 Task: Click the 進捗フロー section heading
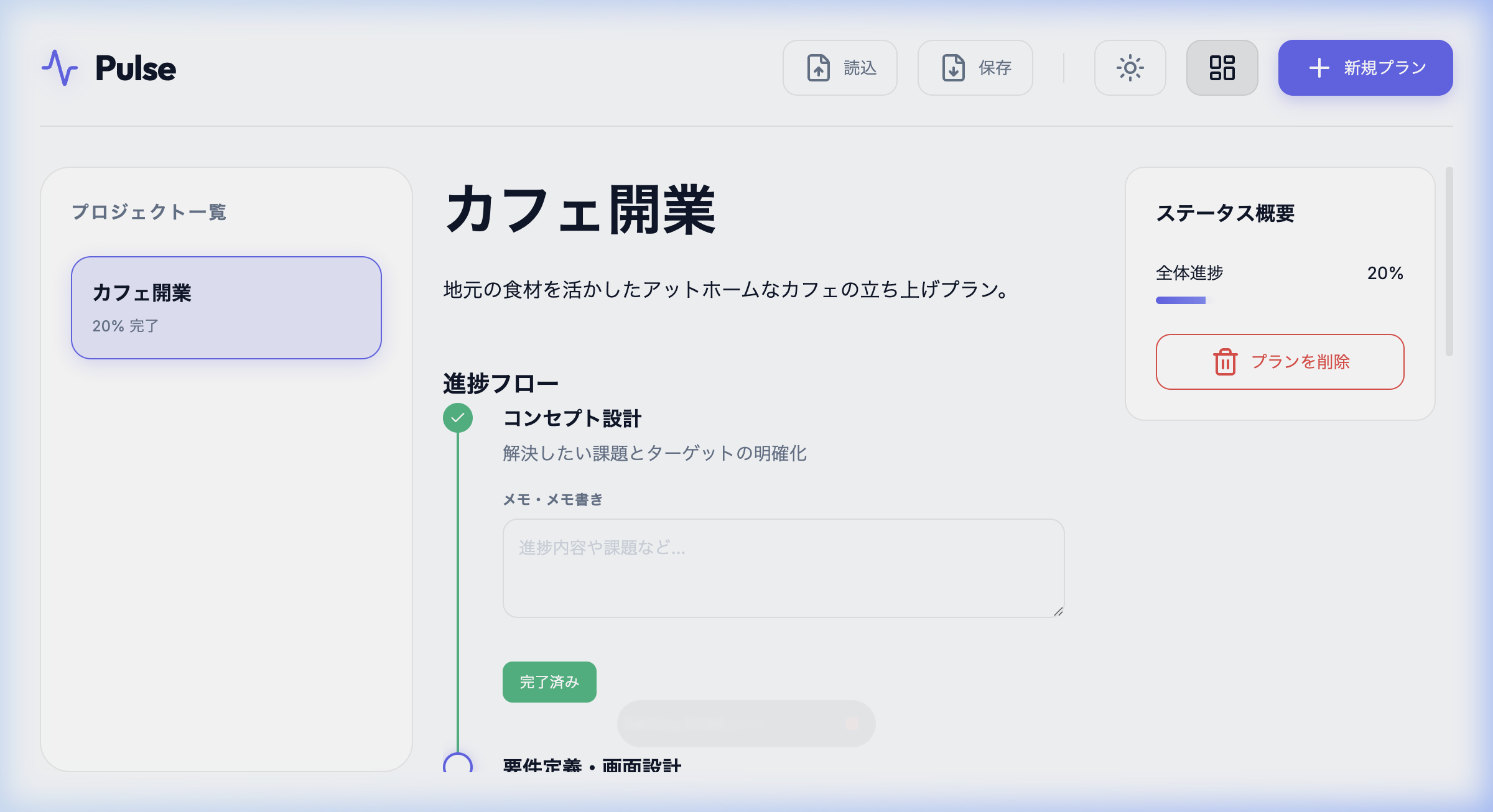click(501, 383)
